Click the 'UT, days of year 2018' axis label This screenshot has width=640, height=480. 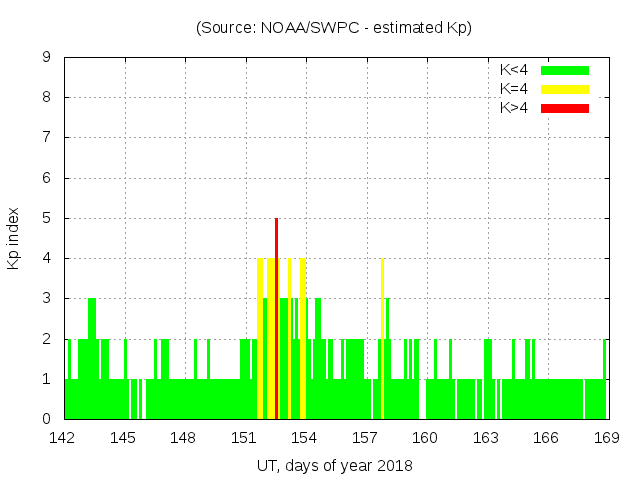(334, 465)
